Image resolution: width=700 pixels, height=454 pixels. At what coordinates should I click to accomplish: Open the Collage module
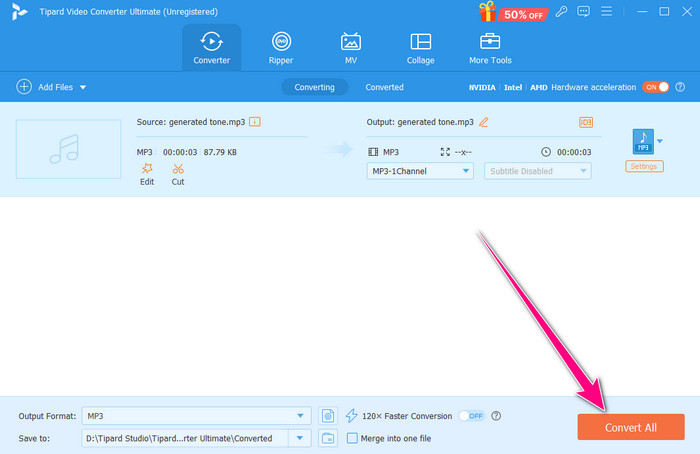click(420, 47)
